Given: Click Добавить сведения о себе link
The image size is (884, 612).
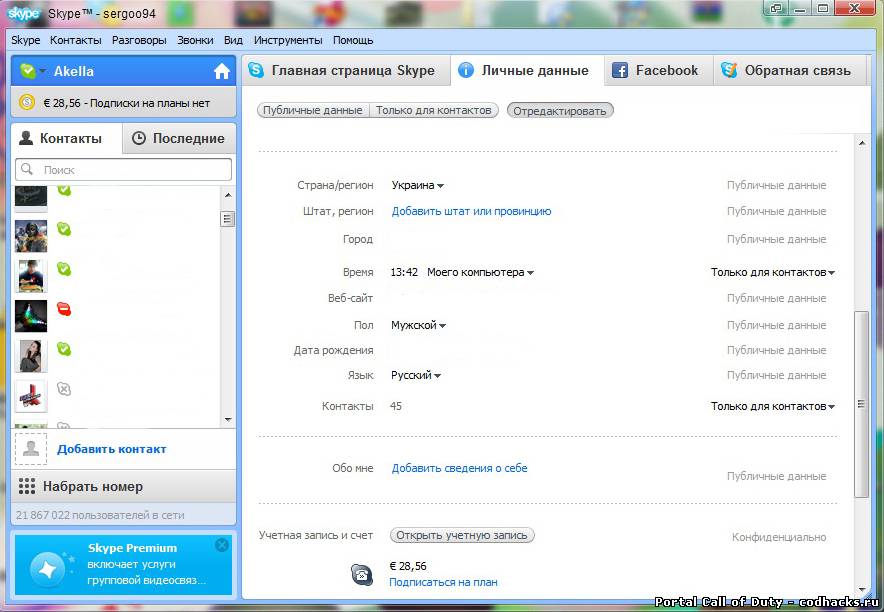Looking at the screenshot, I should pyautogui.click(x=459, y=468).
